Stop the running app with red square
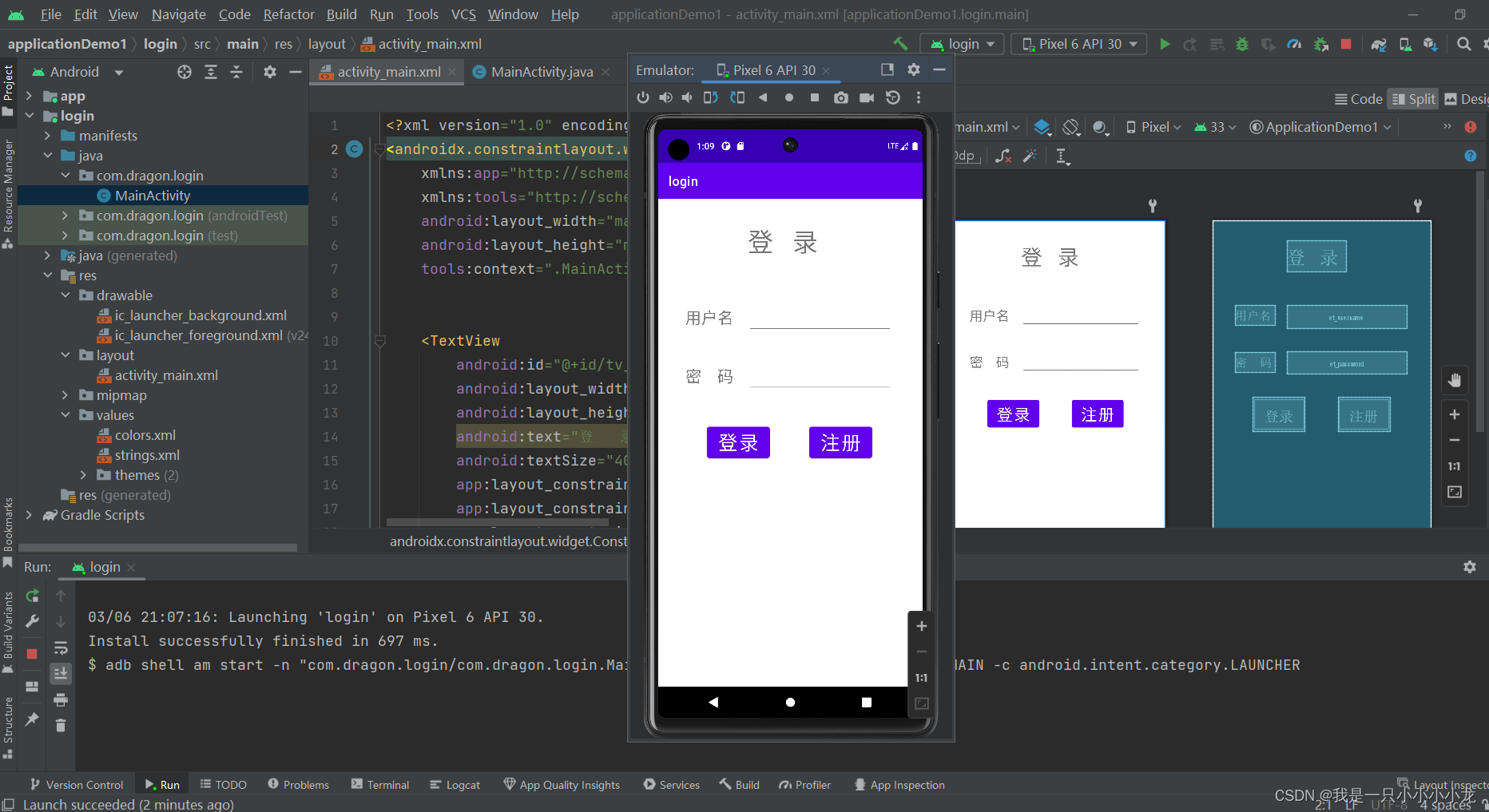The height and width of the screenshot is (812, 1489). point(1346,44)
